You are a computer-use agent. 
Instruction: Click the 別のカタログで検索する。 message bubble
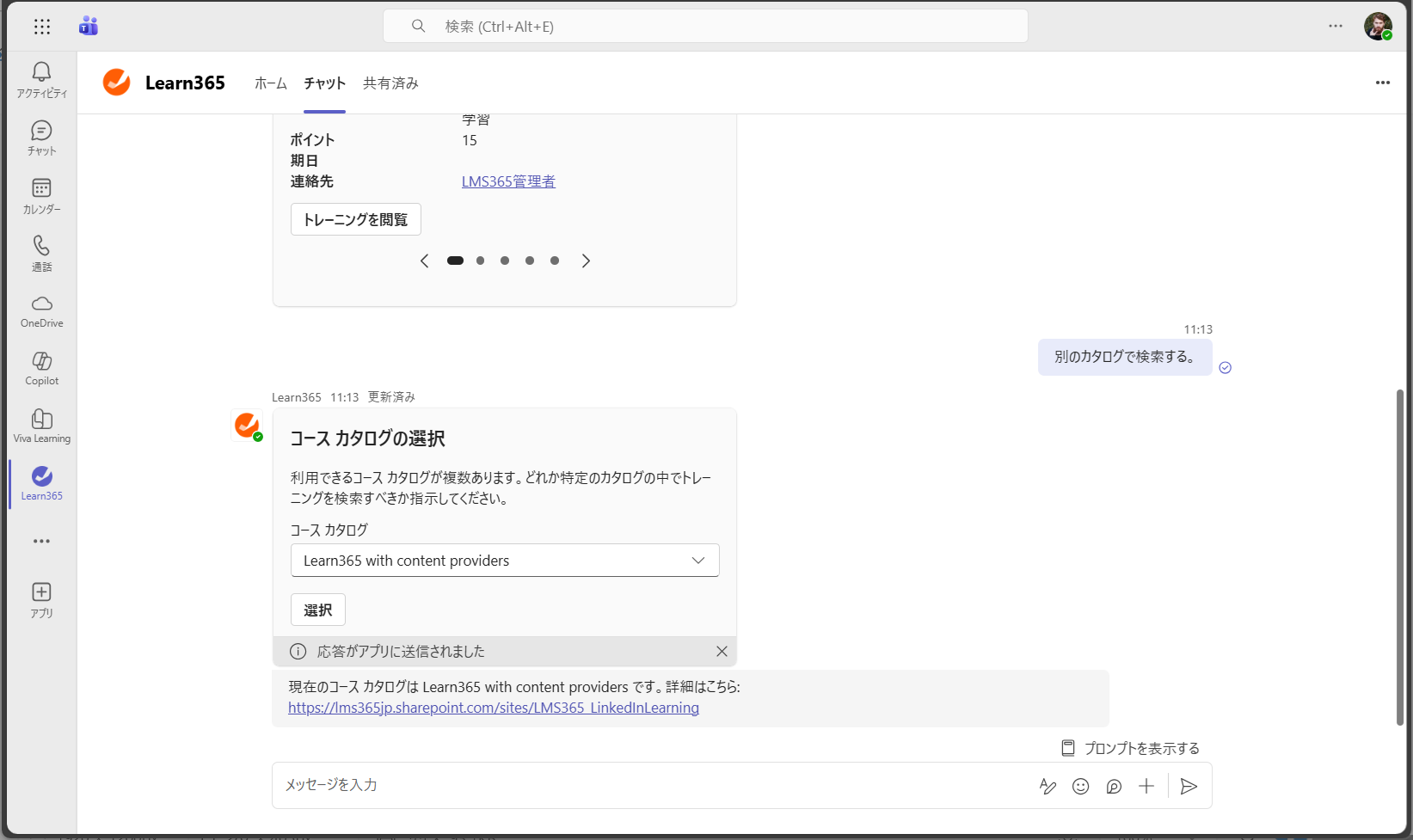[1125, 357]
